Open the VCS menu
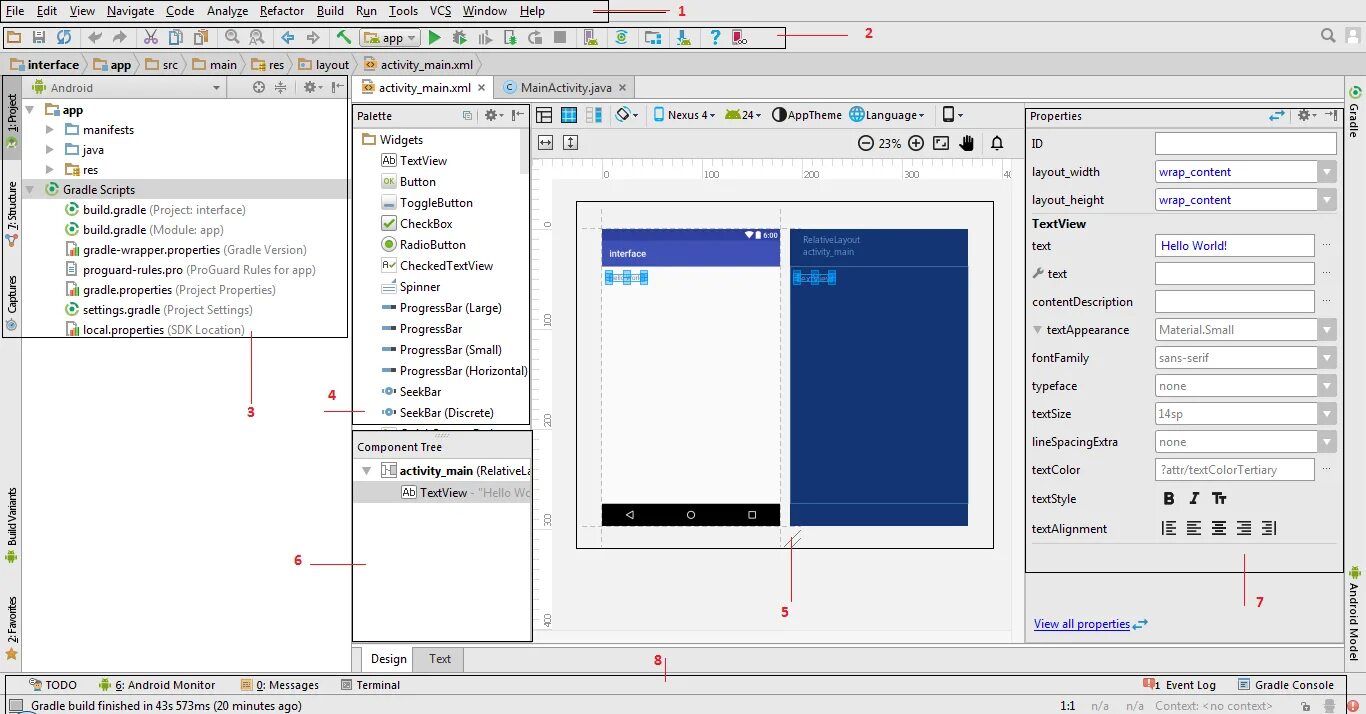This screenshot has width=1366, height=714. [441, 11]
